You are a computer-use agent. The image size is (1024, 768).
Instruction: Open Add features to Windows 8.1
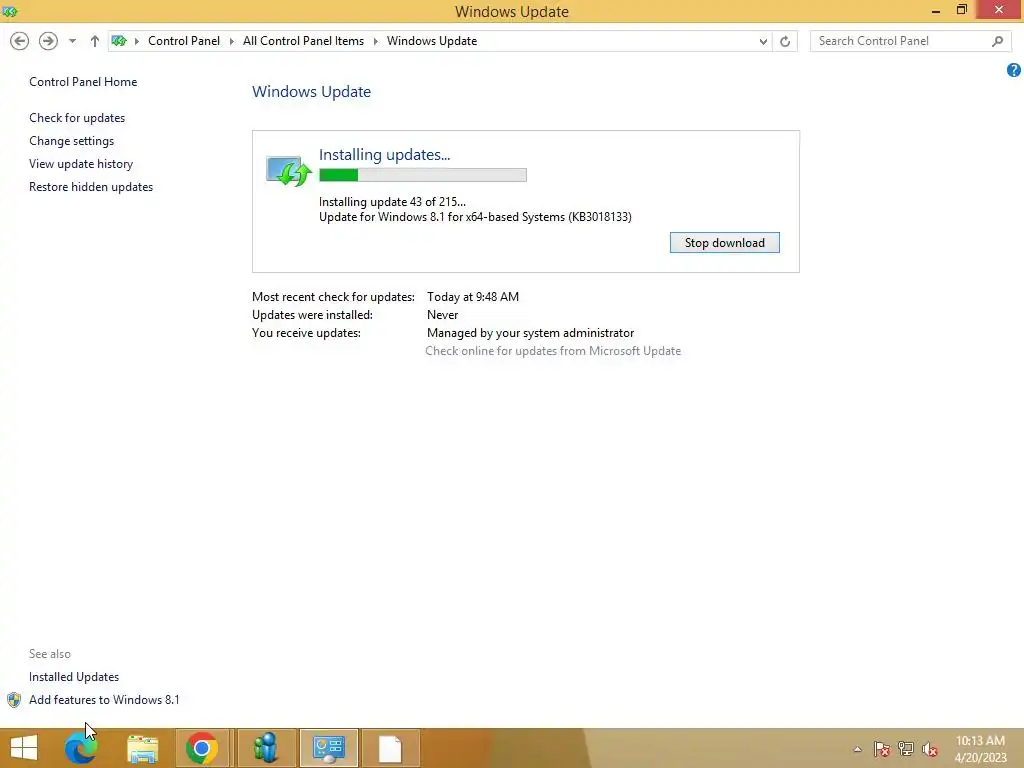(104, 700)
